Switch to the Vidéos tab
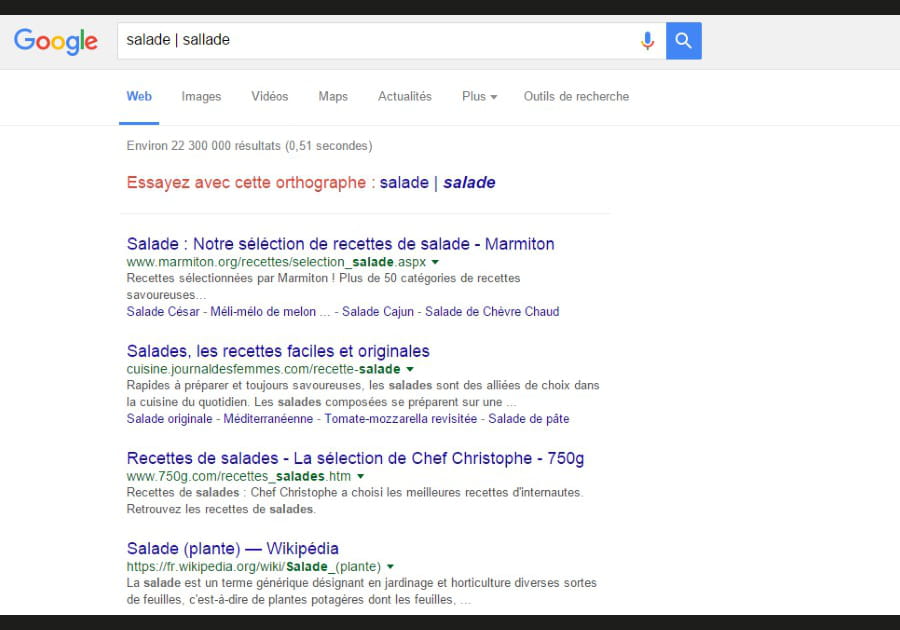 269,96
